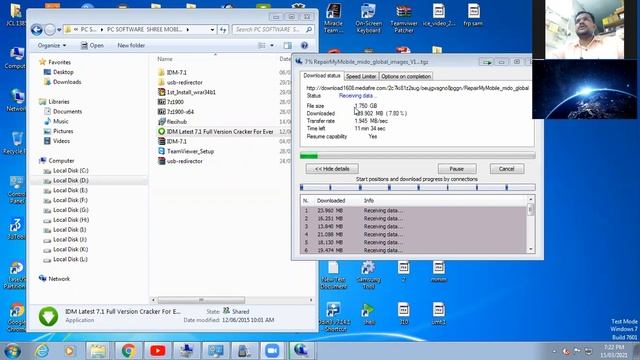This screenshot has height=360, width=640.
Task: Click the Windows Start button
Action: point(12,351)
